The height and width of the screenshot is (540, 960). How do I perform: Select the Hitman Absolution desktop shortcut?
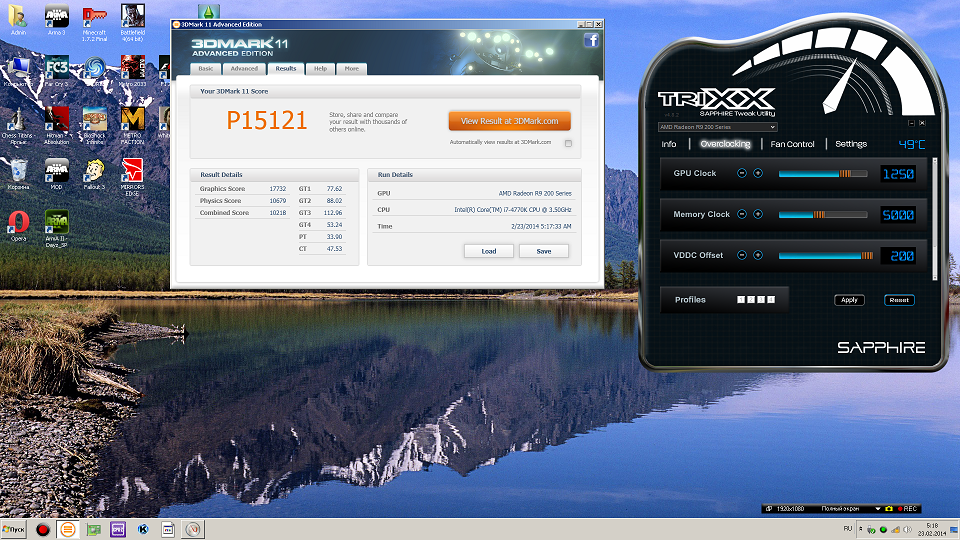56,126
